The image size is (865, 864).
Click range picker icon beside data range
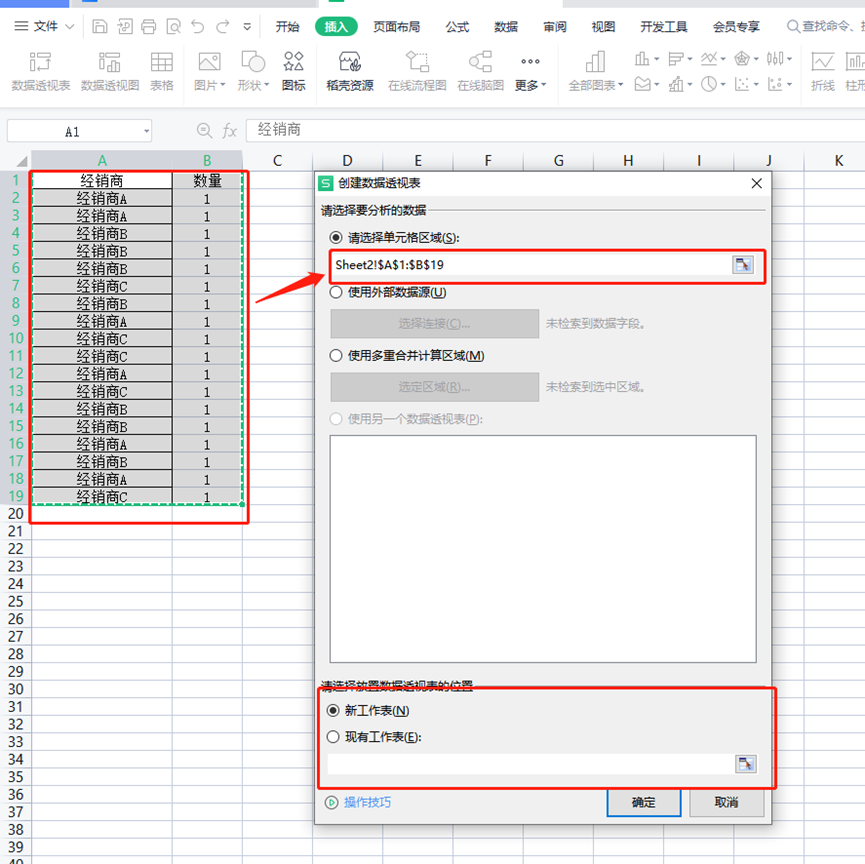coord(743,265)
